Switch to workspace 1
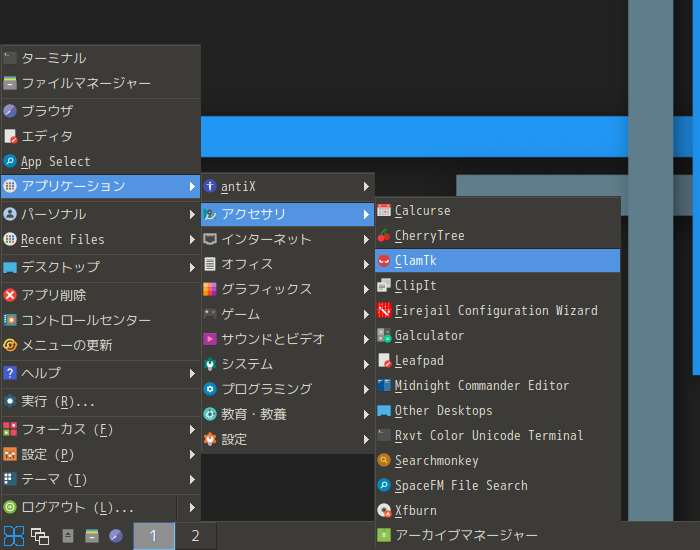Image resolution: width=700 pixels, height=550 pixels. [154, 536]
